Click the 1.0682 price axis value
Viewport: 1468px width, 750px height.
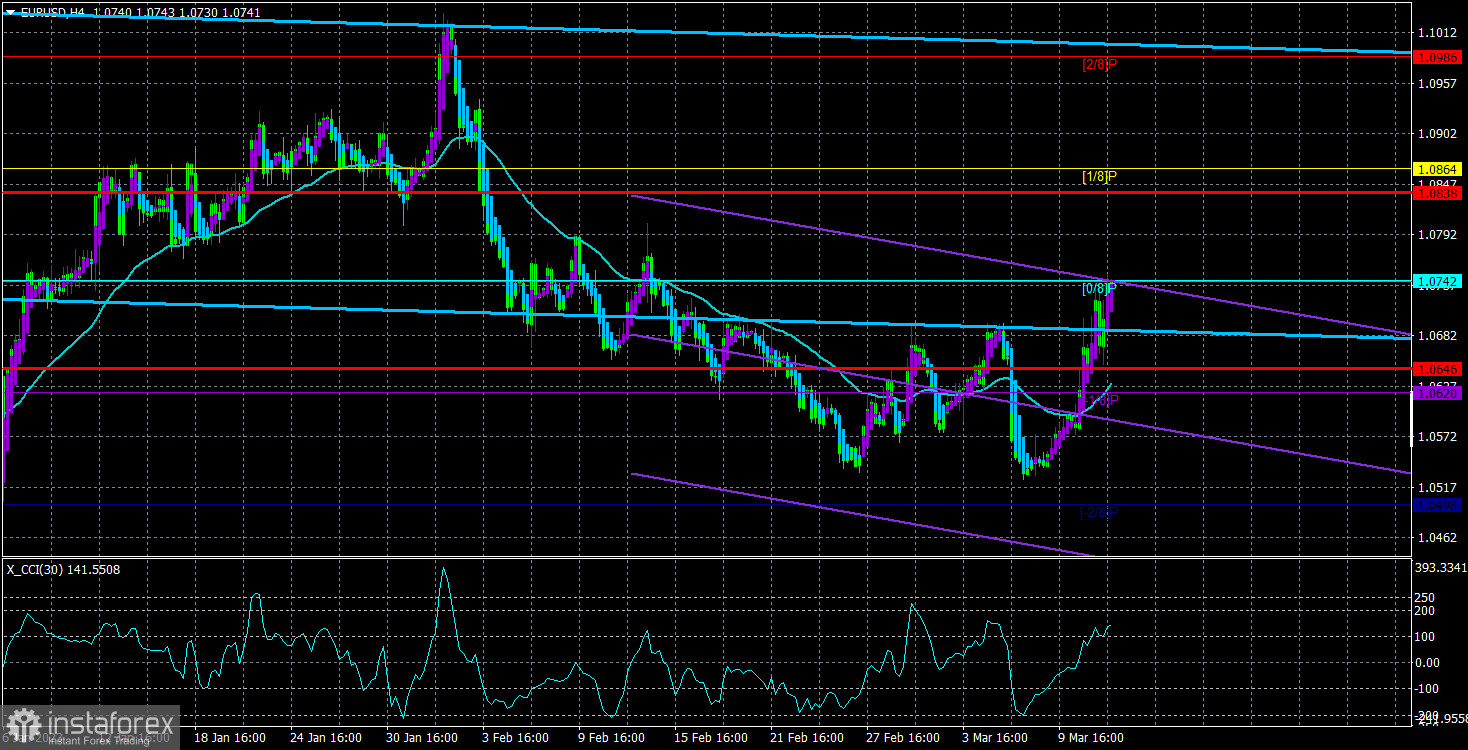pyautogui.click(x=1436, y=336)
